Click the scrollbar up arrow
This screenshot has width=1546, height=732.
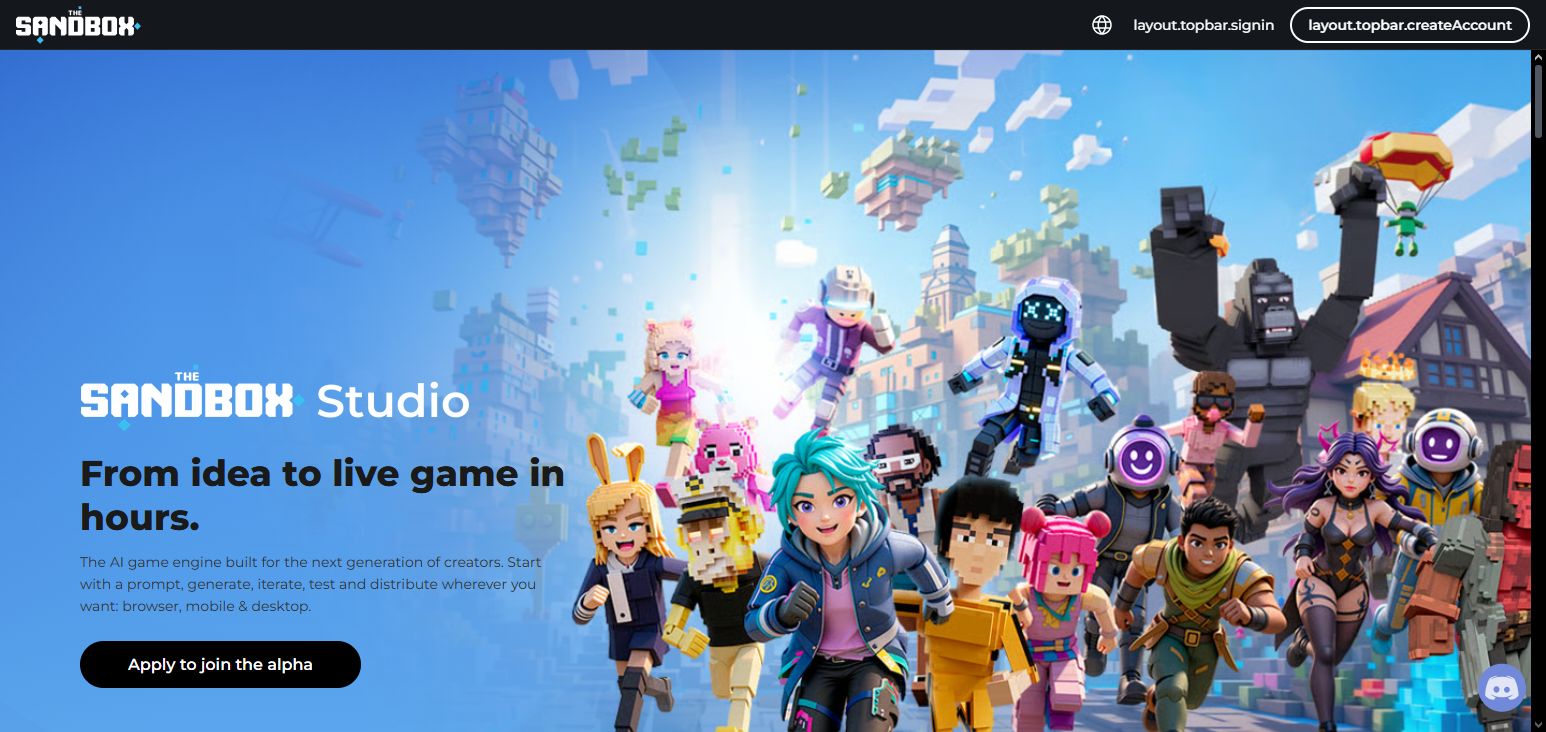[x=1538, y=58]
